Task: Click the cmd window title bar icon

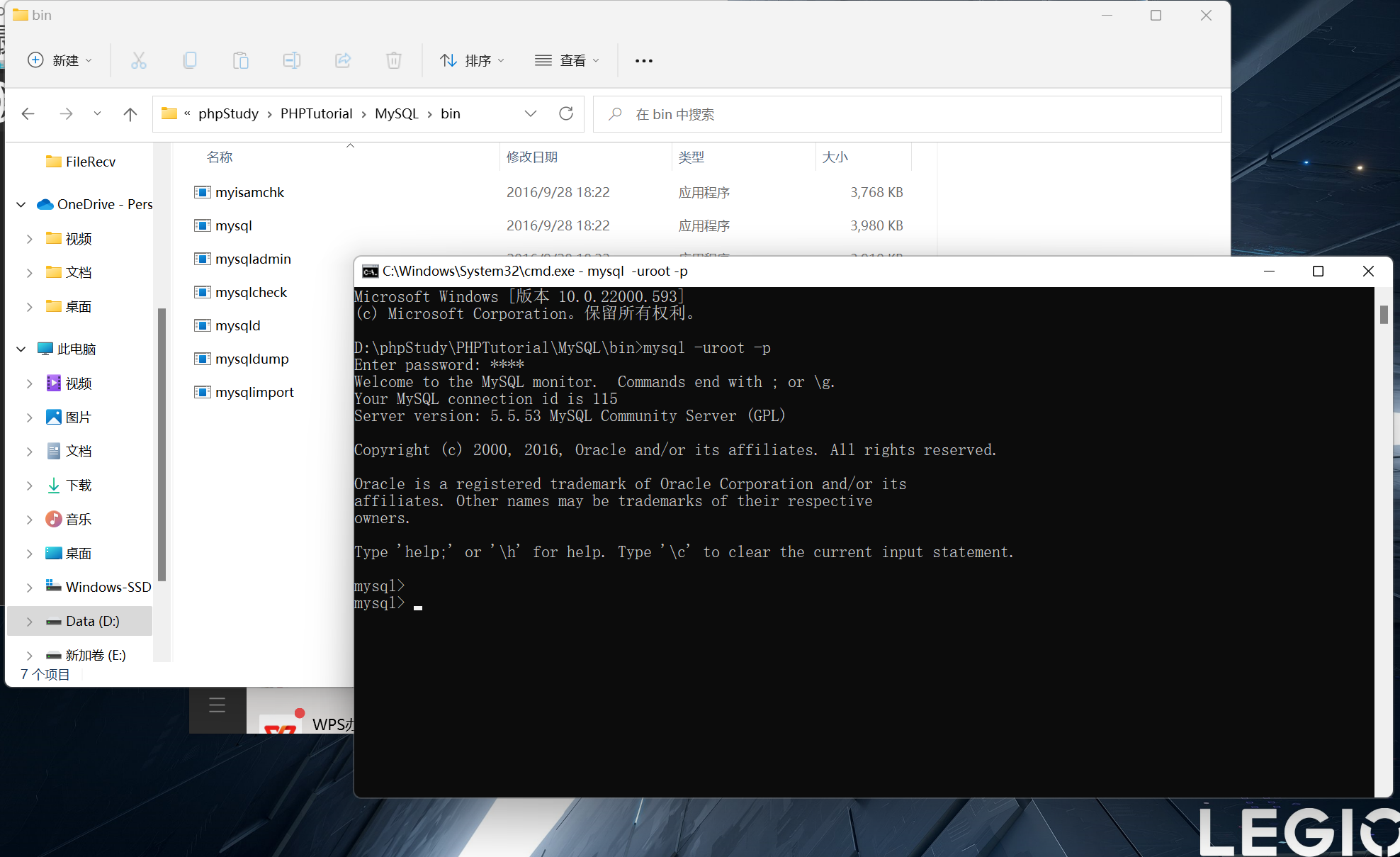Action: coord(370,271)
